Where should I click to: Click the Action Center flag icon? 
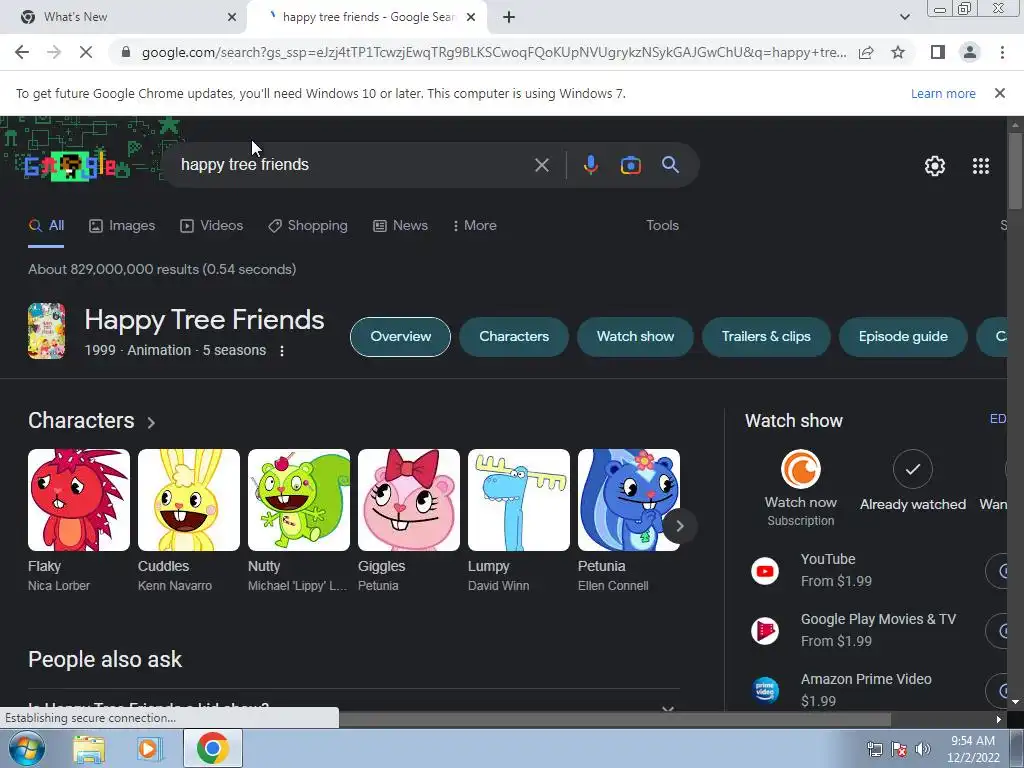899,749
